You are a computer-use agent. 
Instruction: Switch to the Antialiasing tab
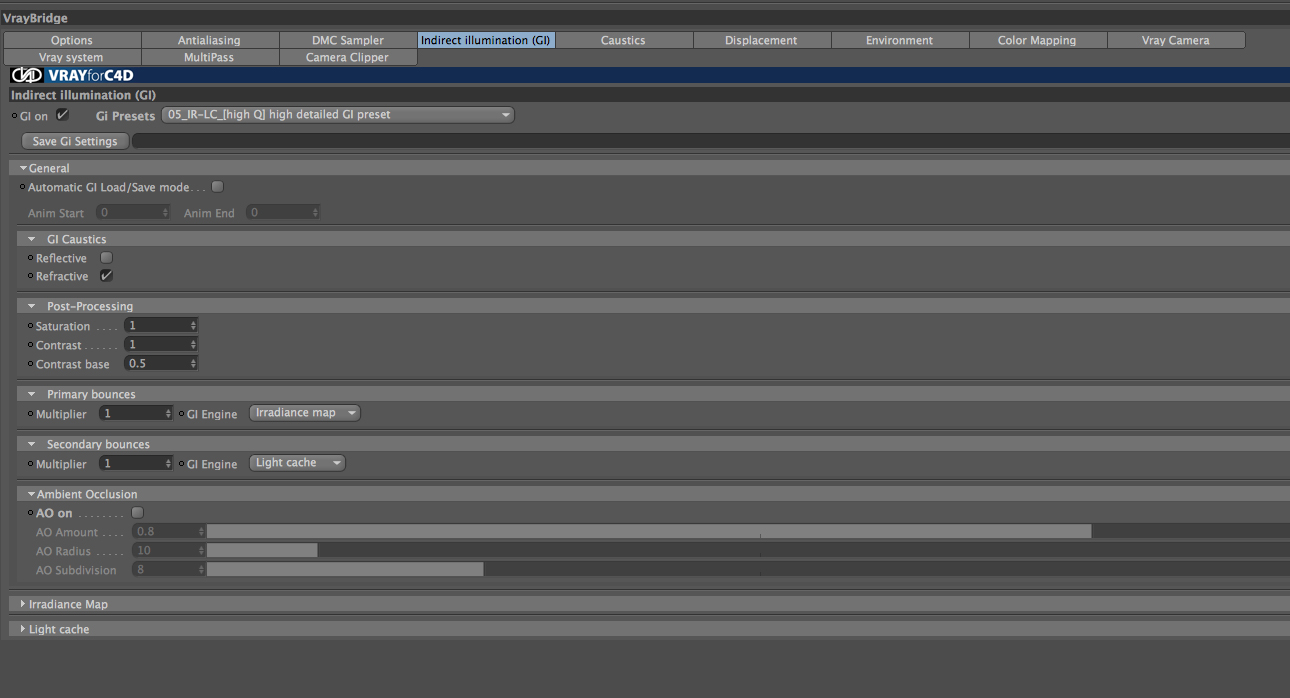[x=209, y=40]
